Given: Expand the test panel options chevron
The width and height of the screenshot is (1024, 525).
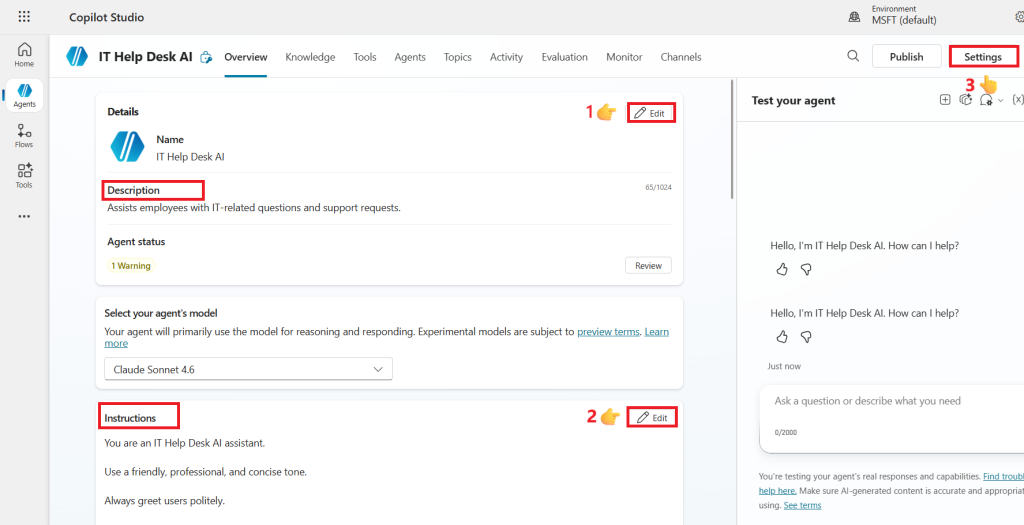Looking at the screenshot, I should click(x=1000, y=101).
